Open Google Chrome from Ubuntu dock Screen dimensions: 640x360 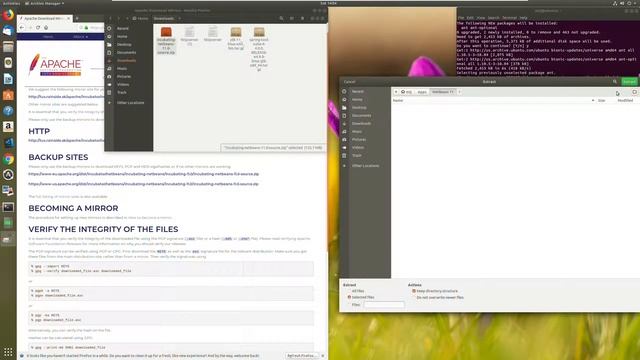[x=8, y=159]
